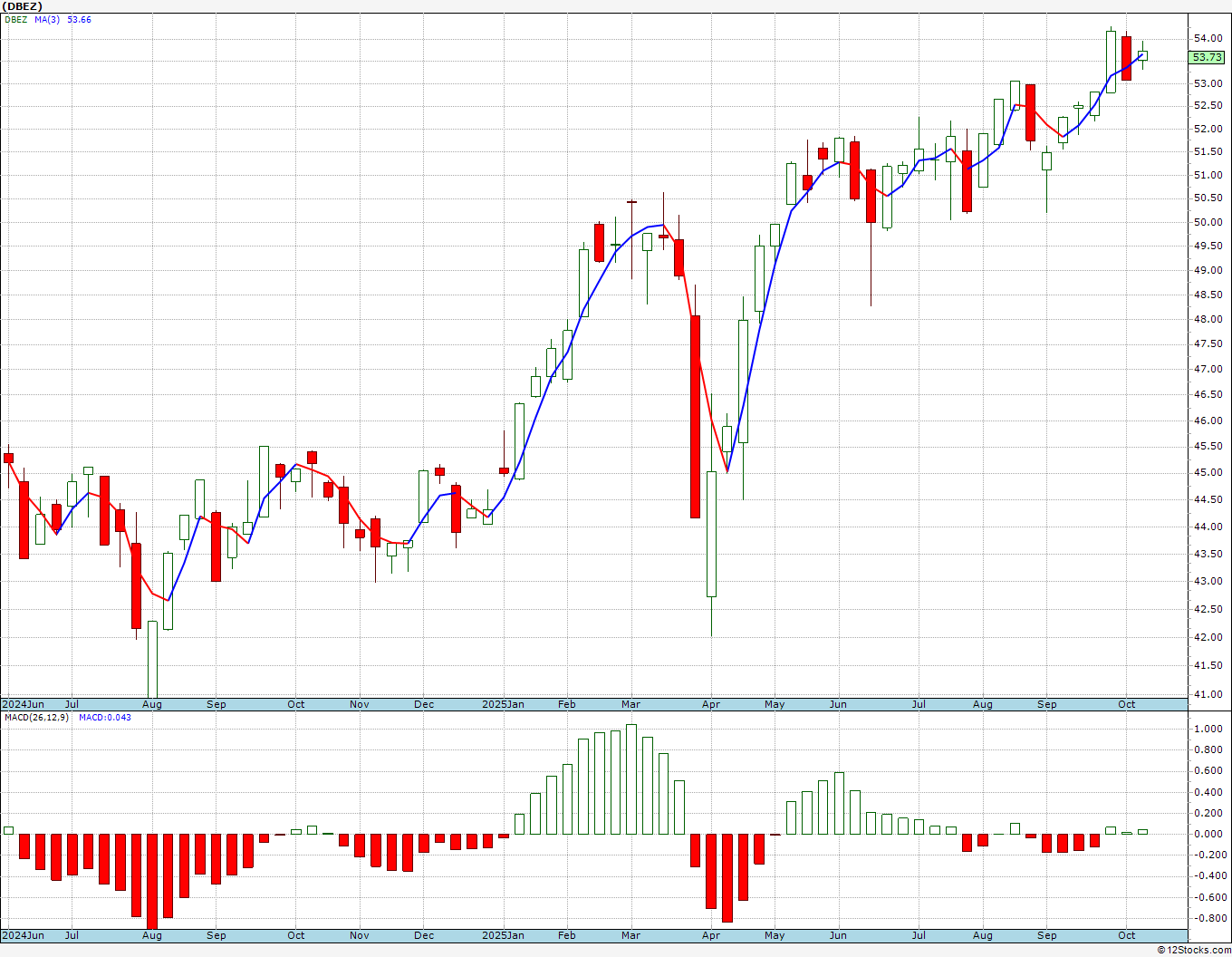
Task: Click Apr on the price chart date axis
Action: [x=711, y=704]
